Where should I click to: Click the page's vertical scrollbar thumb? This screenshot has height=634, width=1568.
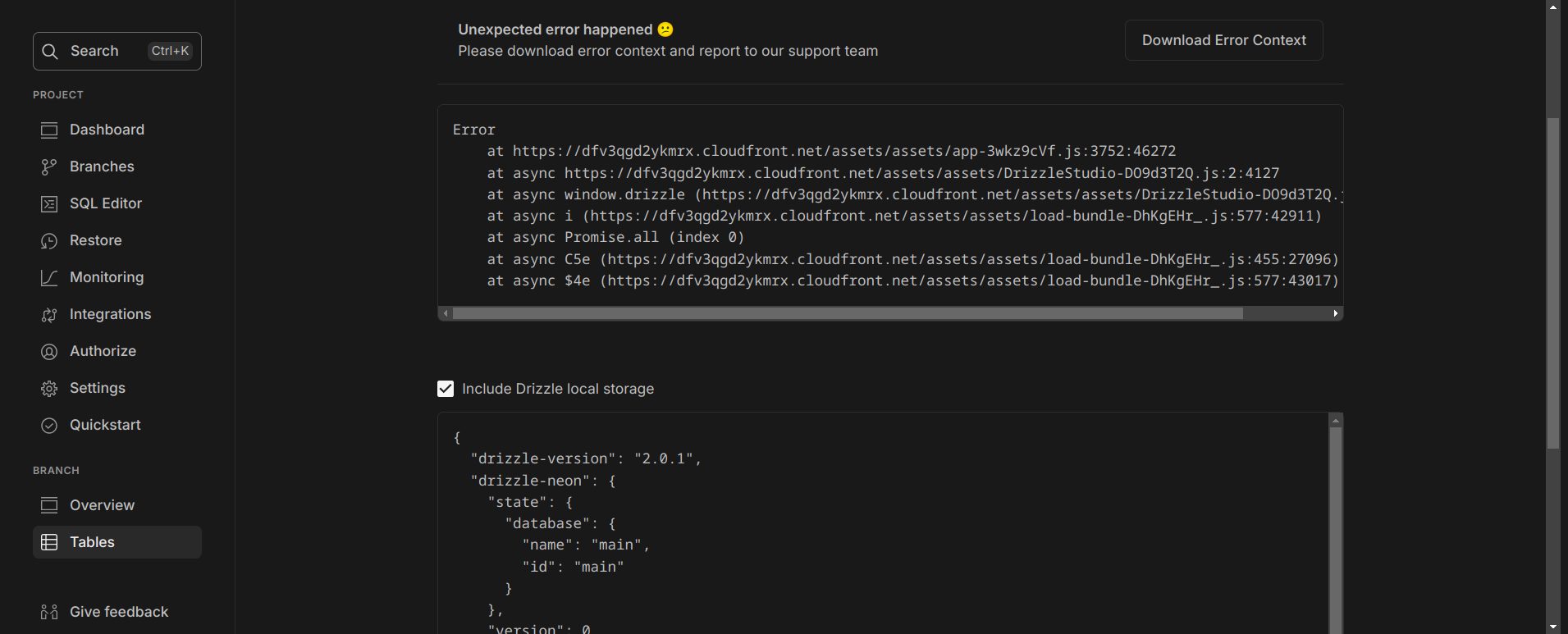point(1552,283)
